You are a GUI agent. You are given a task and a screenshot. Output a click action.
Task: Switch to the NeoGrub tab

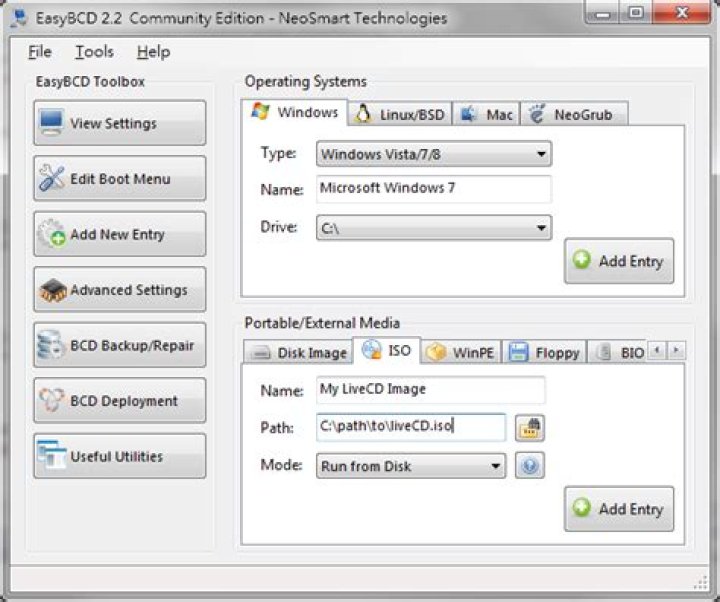pyautogui.click(x=574, y=114)
